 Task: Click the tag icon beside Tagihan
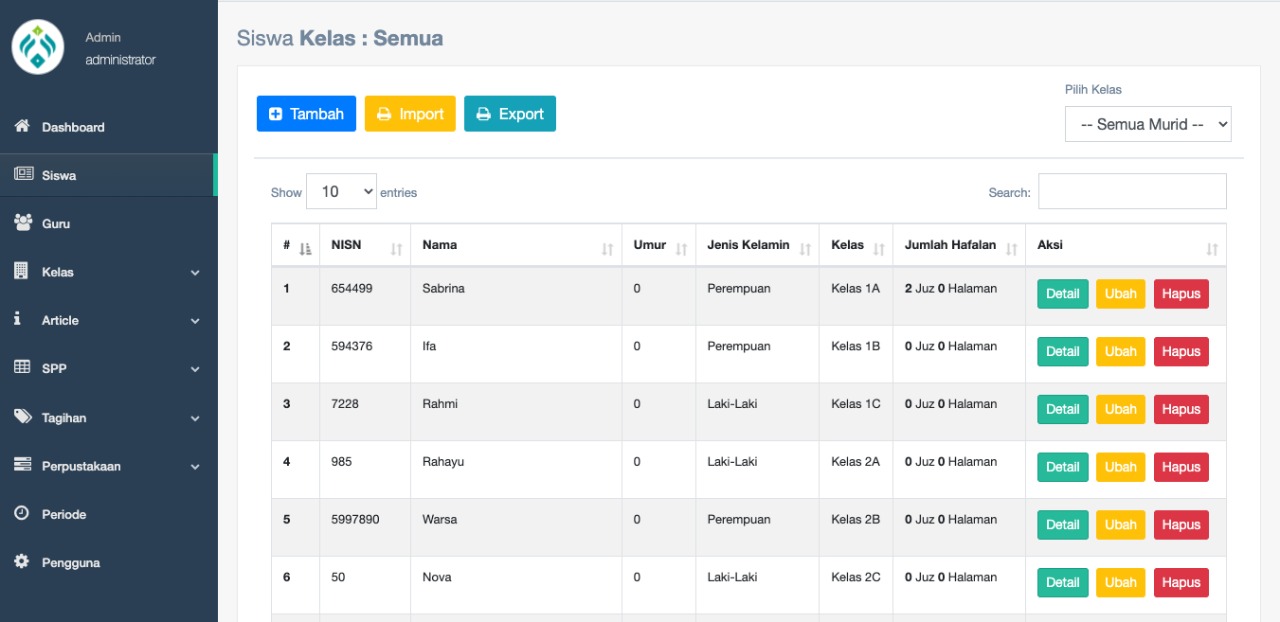coord(22,417)
